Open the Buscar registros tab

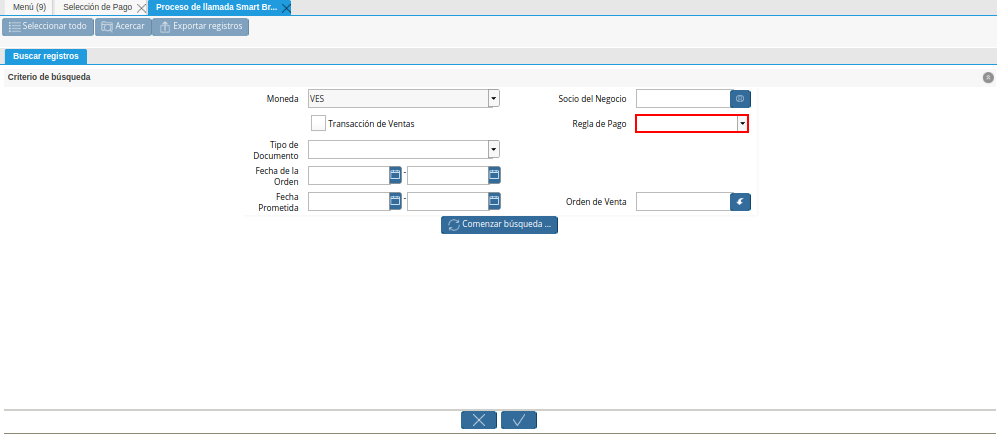pyautogui.click(x=46, y=56)
